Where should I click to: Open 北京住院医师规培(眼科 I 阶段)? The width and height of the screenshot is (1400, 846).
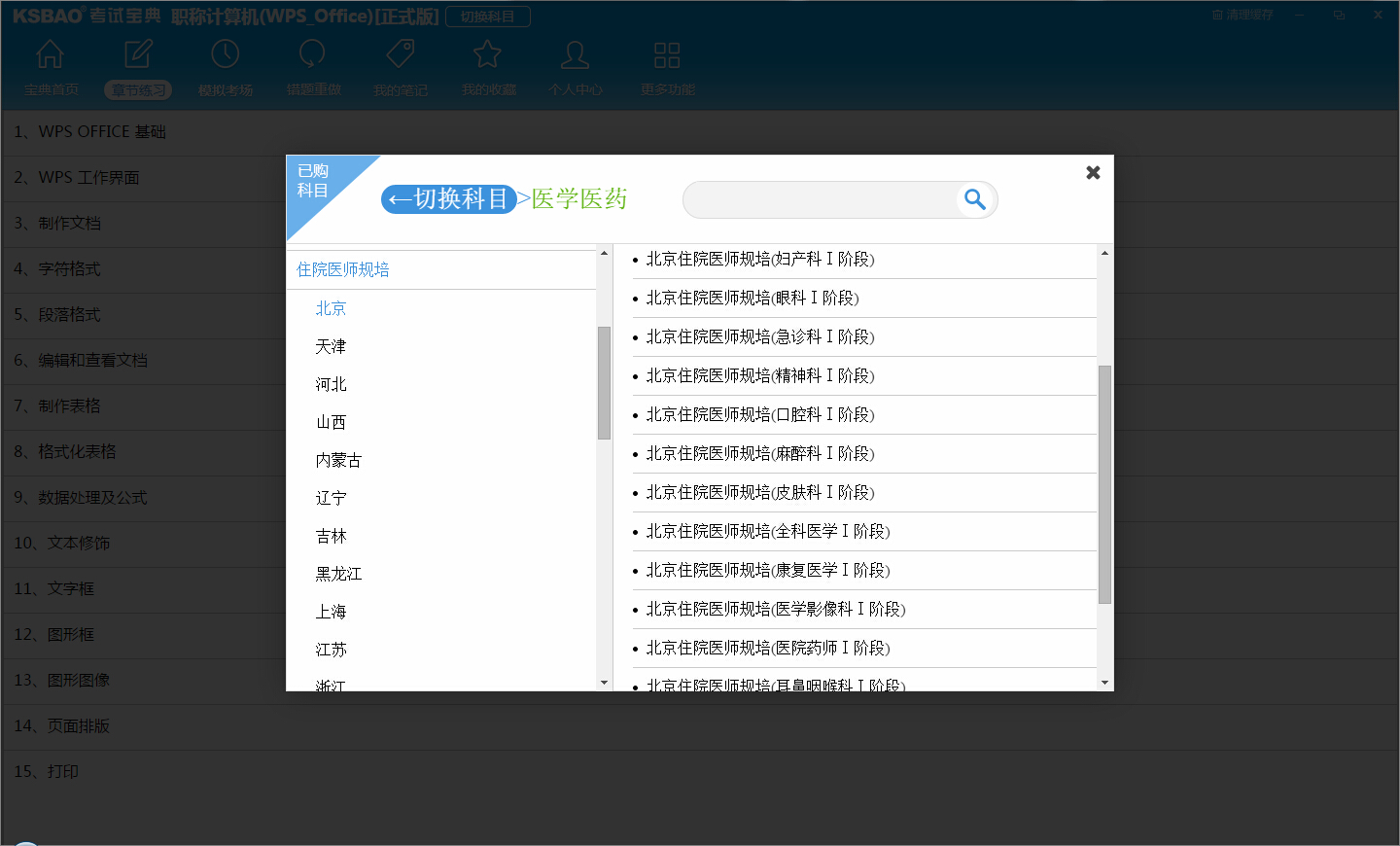click(752, 298)
